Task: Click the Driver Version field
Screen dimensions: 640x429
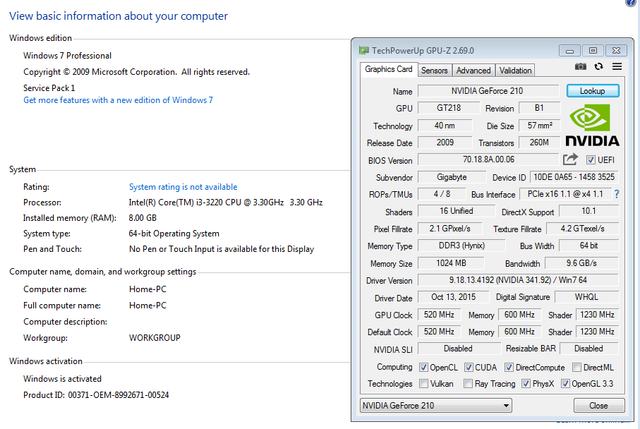Action: coord(518,280)
